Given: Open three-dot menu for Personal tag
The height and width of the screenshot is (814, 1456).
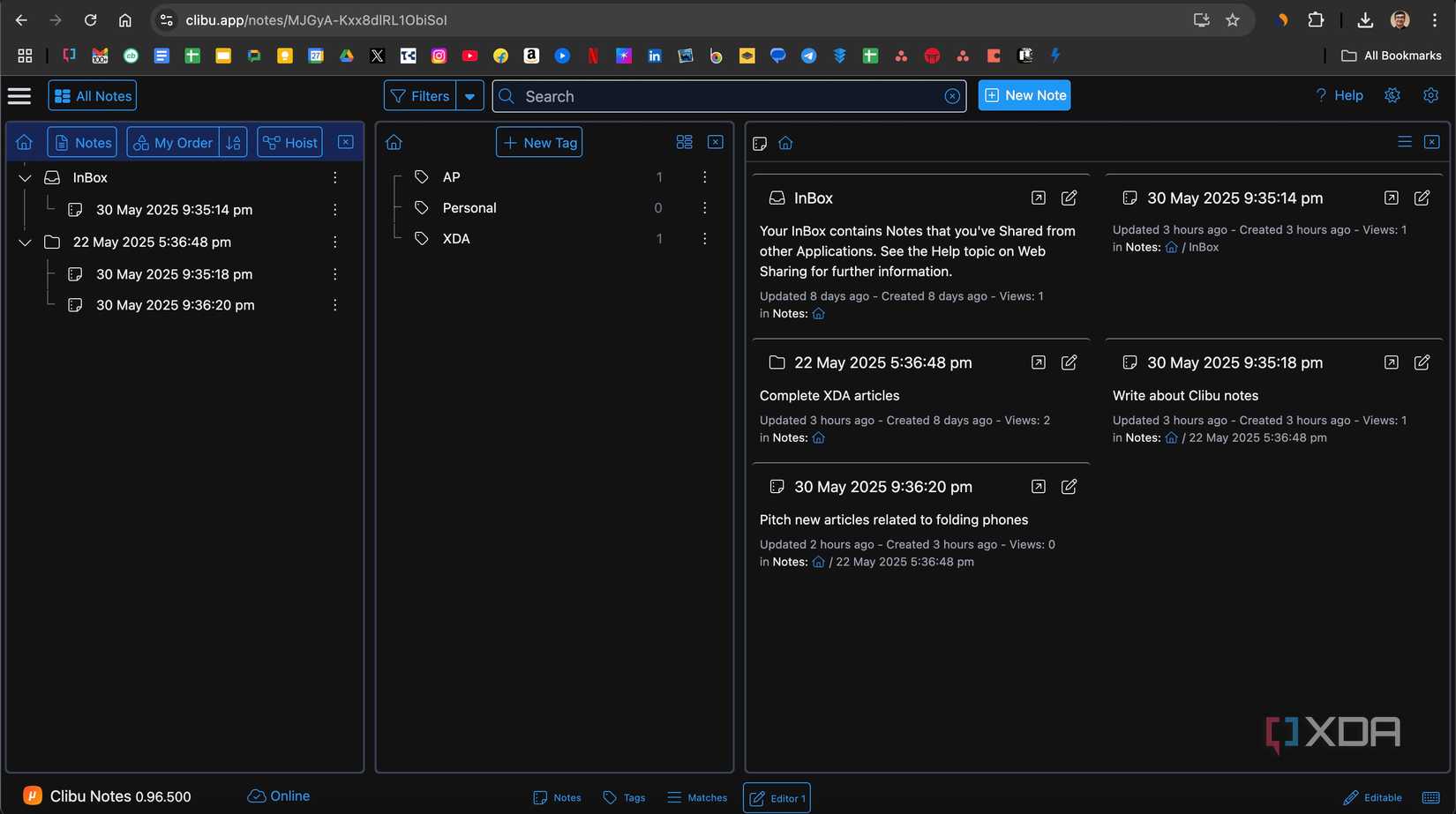Looking at the screenshot, I should (x=704, y=208).
